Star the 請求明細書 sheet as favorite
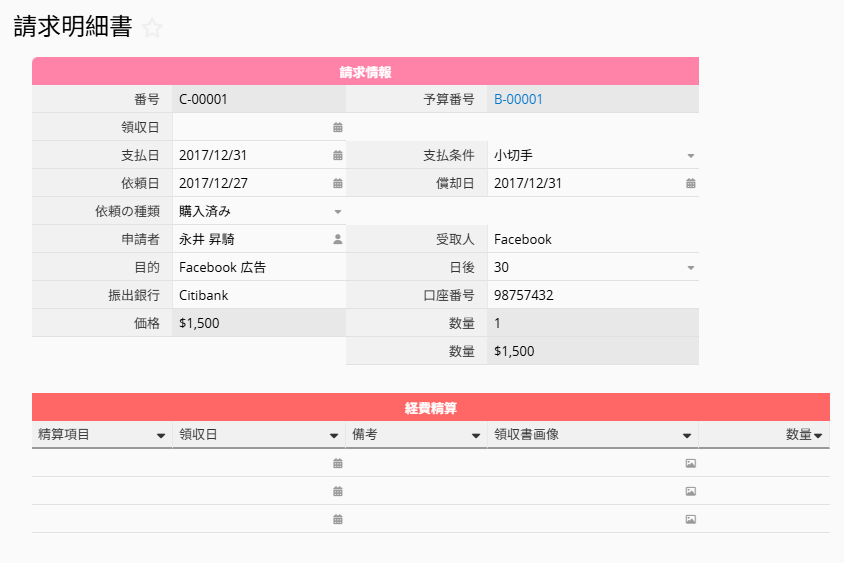This screenshot has height=563, width=844. pos(152,28)
